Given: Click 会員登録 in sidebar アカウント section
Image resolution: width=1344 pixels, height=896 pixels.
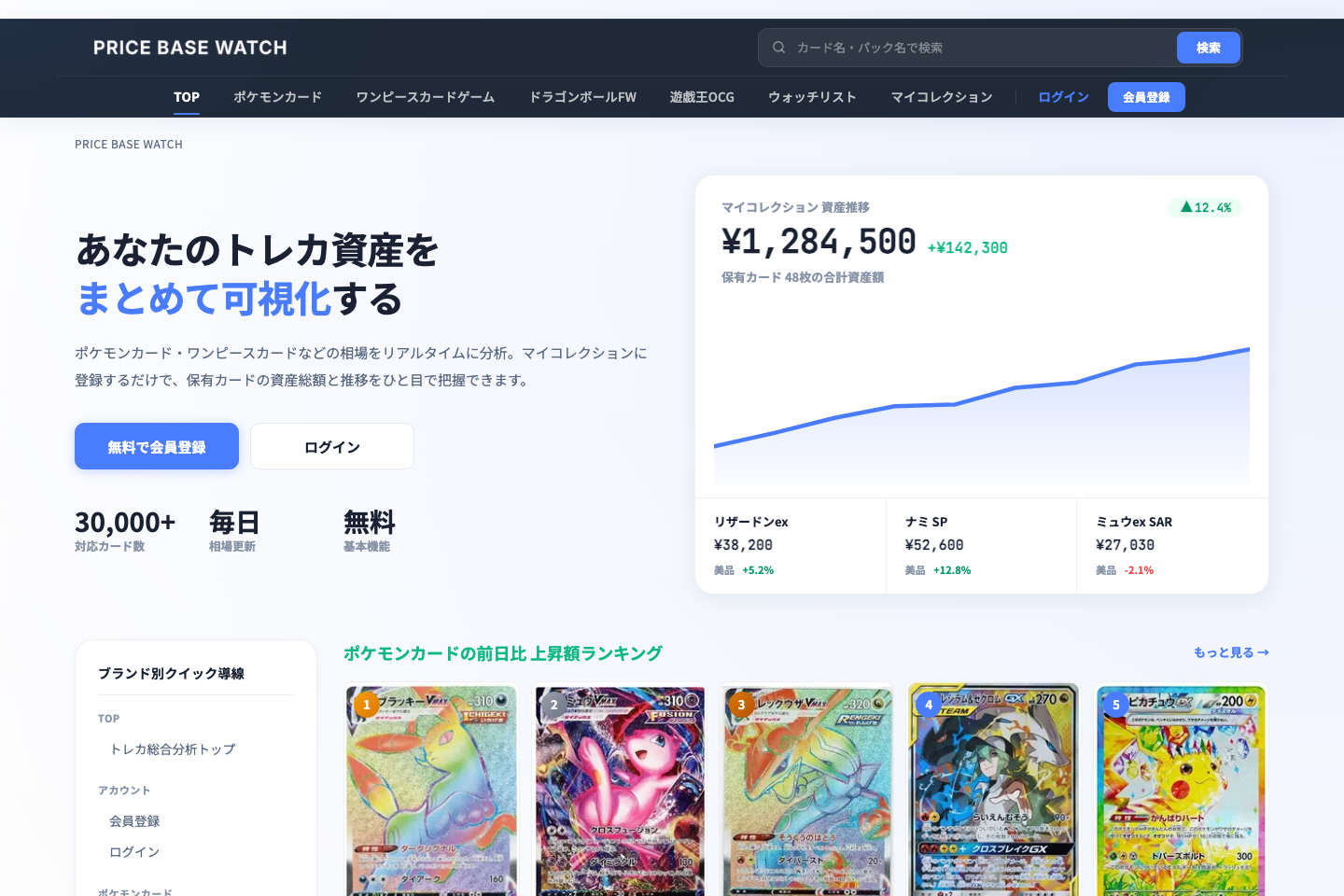Looking at the screenshot, I should 134,821.
